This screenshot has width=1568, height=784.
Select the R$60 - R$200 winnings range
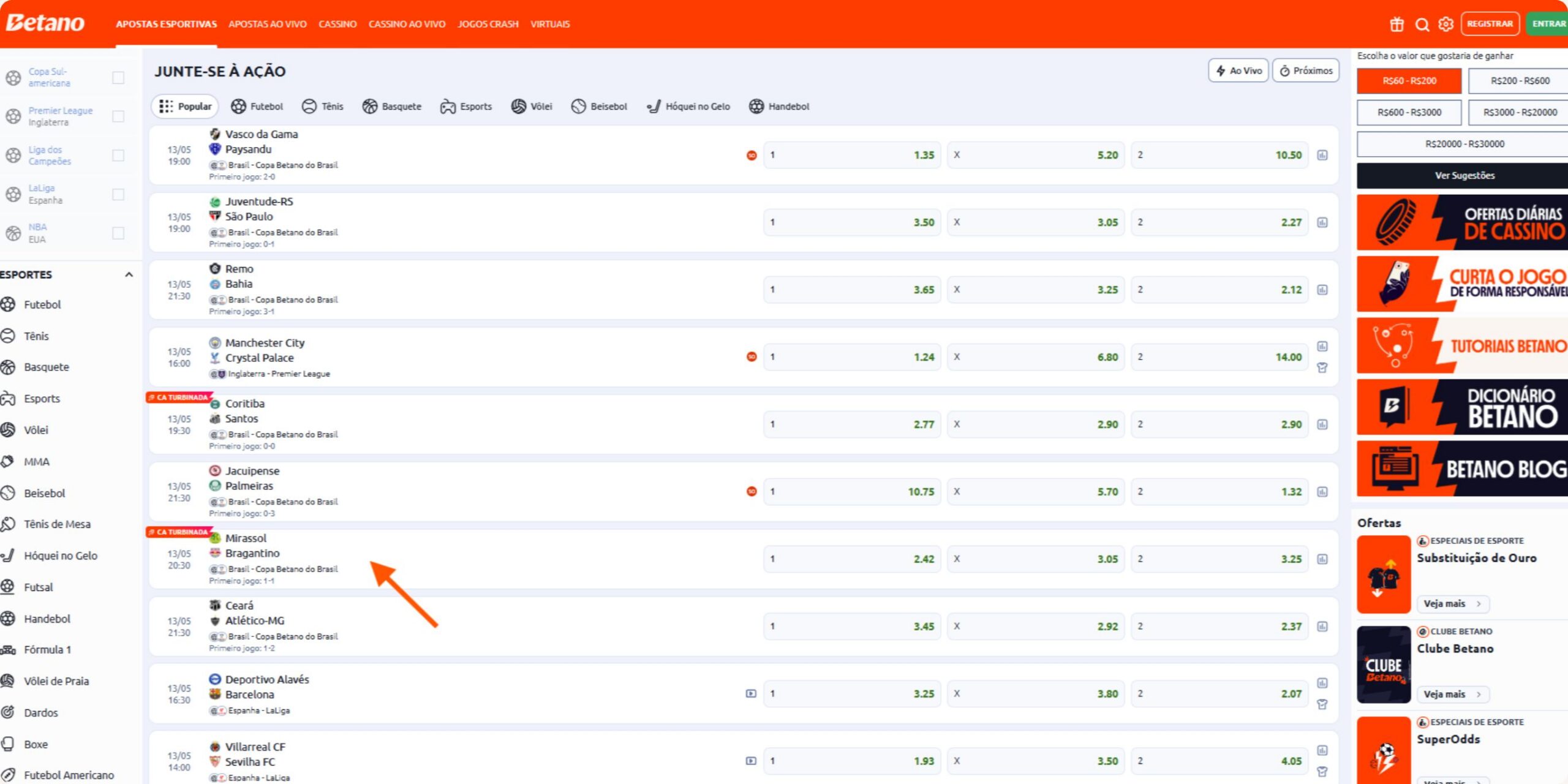point(1409,81)
